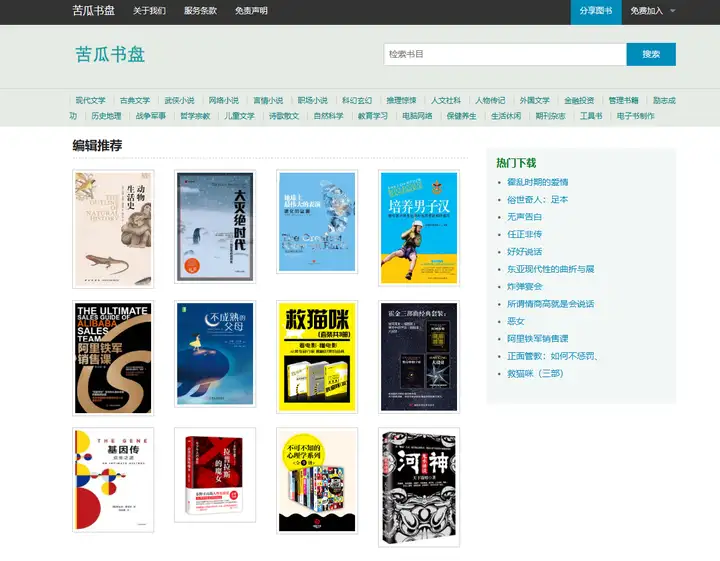Open the 炸弹宴会 link
The height and width of the screenshot is (561, 720).
click(524, 286)
